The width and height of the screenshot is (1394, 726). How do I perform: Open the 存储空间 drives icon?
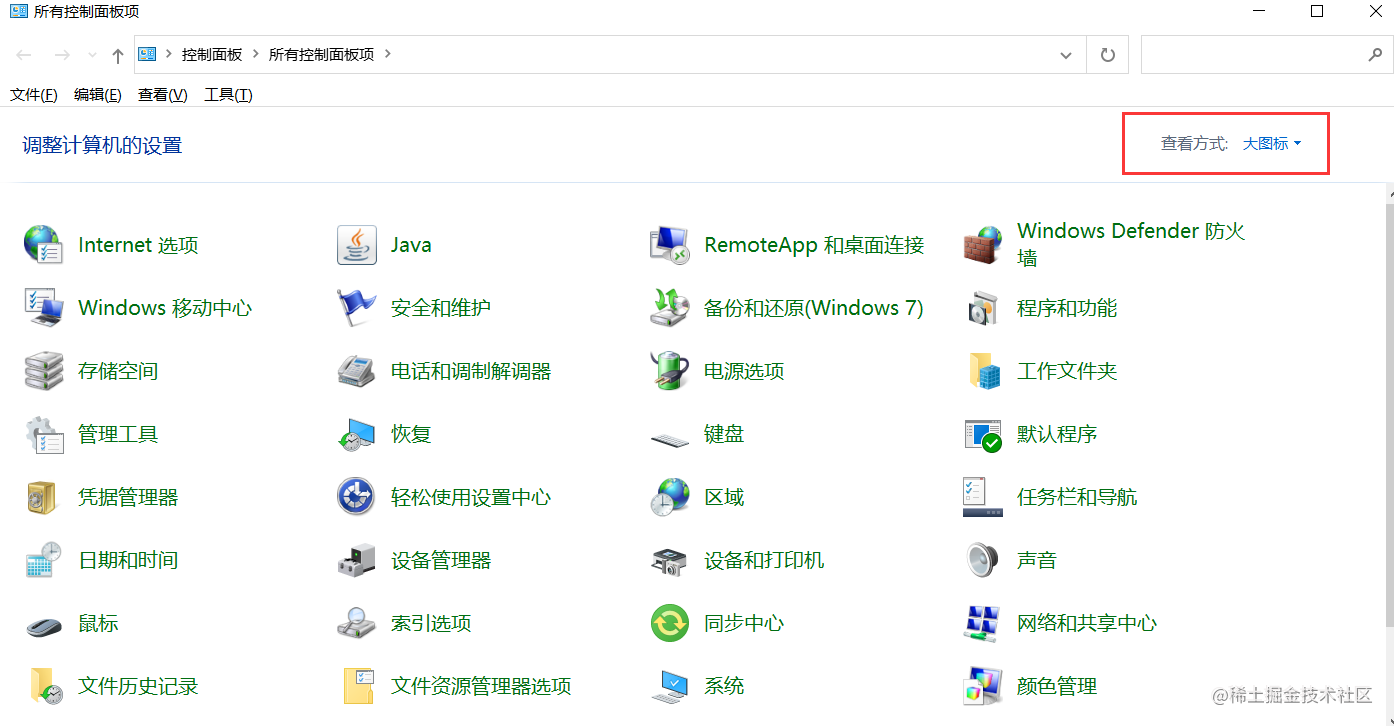43,371
